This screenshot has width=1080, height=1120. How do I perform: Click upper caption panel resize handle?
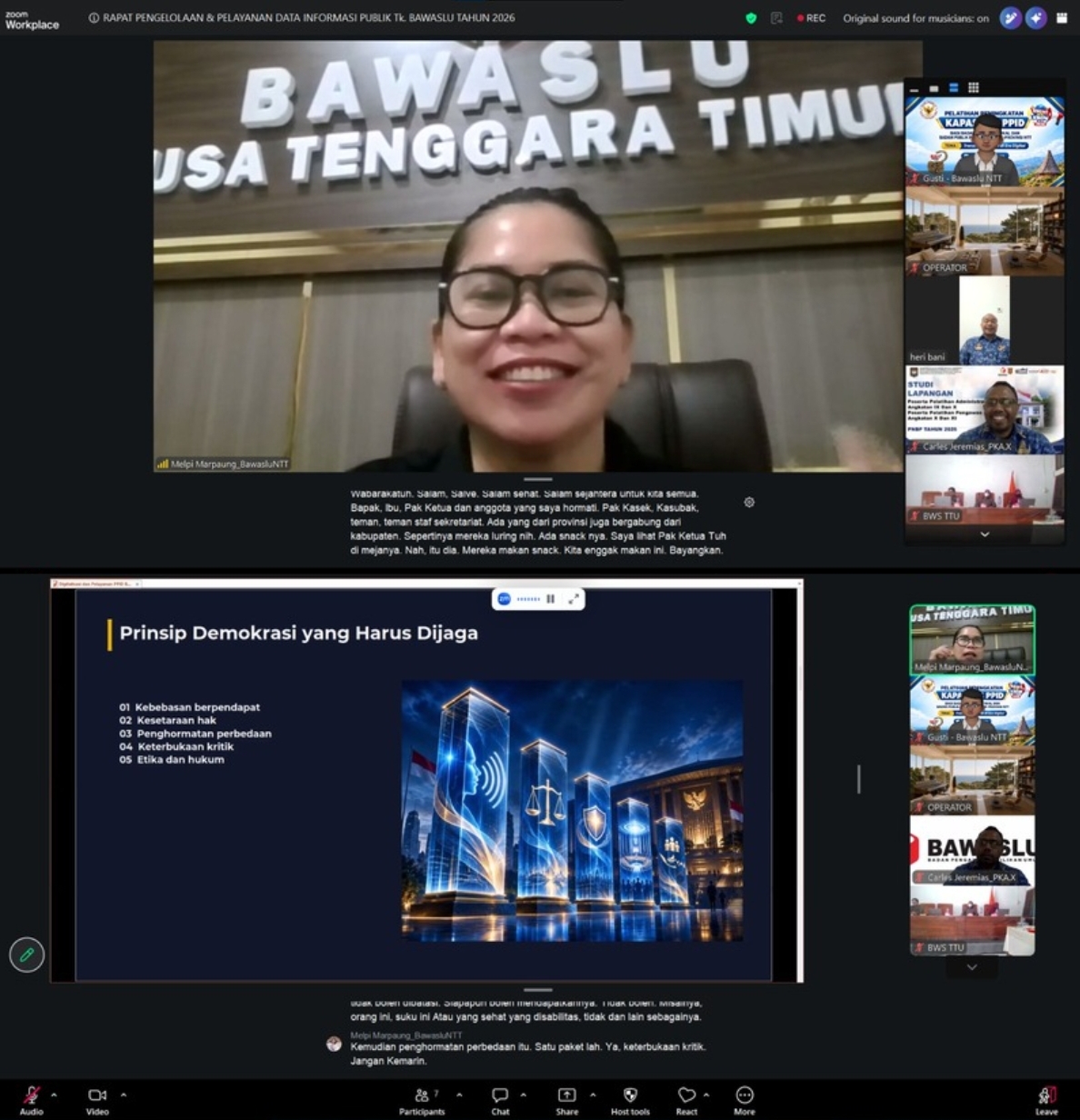[538, 479]
